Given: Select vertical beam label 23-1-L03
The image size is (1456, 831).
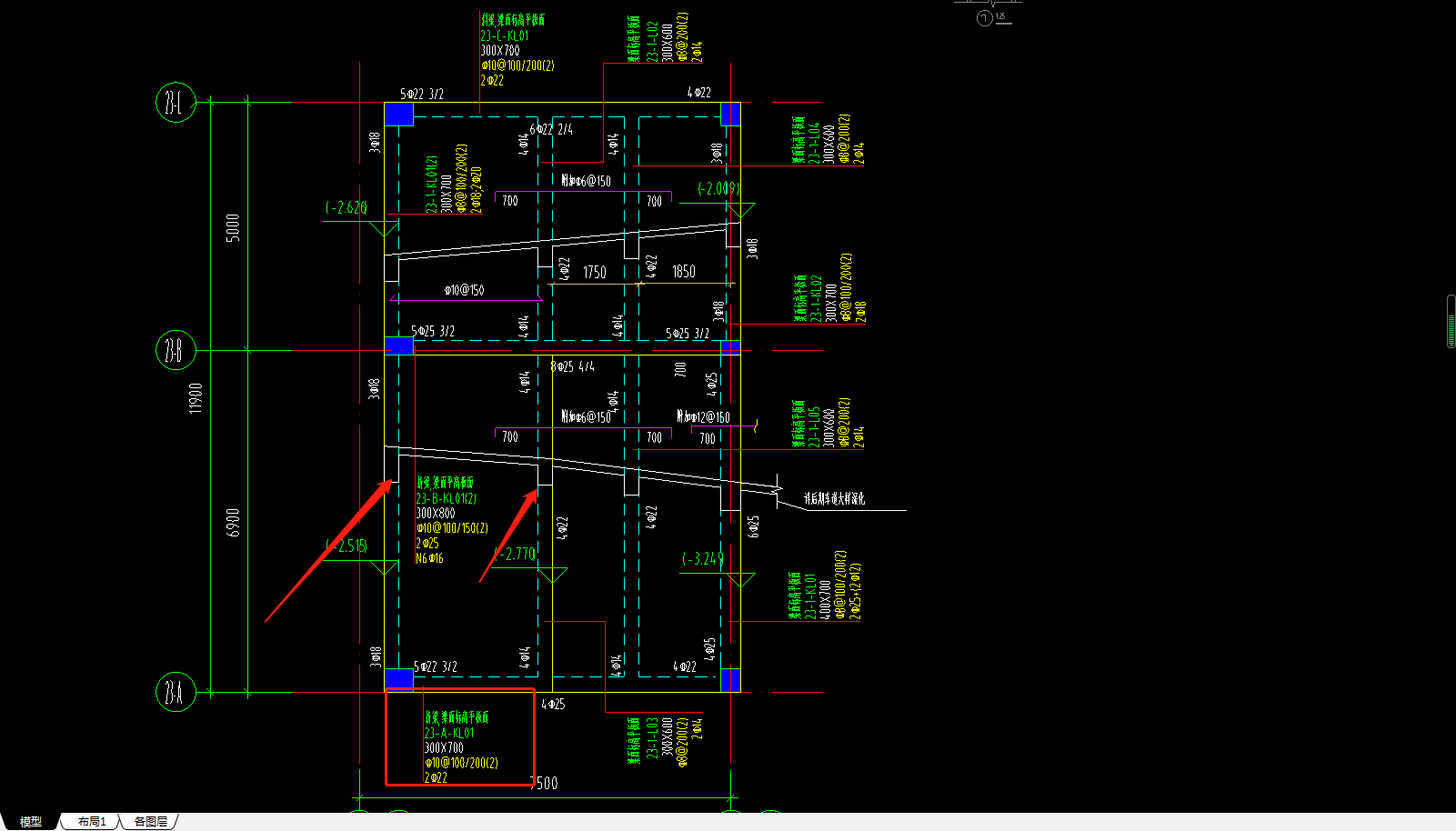Looking at the screenshot, I should pyautogui.click(x=652, y=738).
